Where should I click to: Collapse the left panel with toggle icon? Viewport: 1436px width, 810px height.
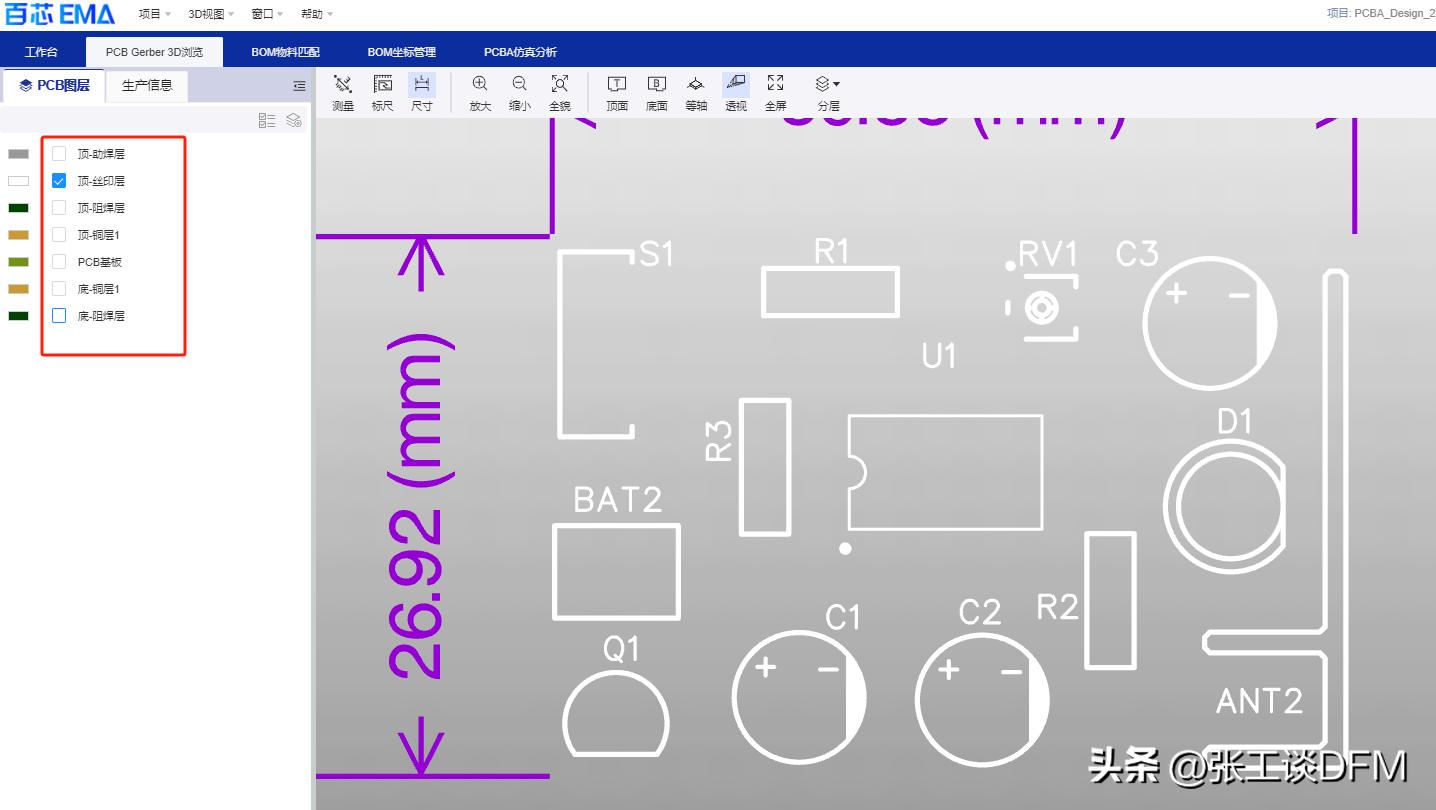(x=299, y=87)
